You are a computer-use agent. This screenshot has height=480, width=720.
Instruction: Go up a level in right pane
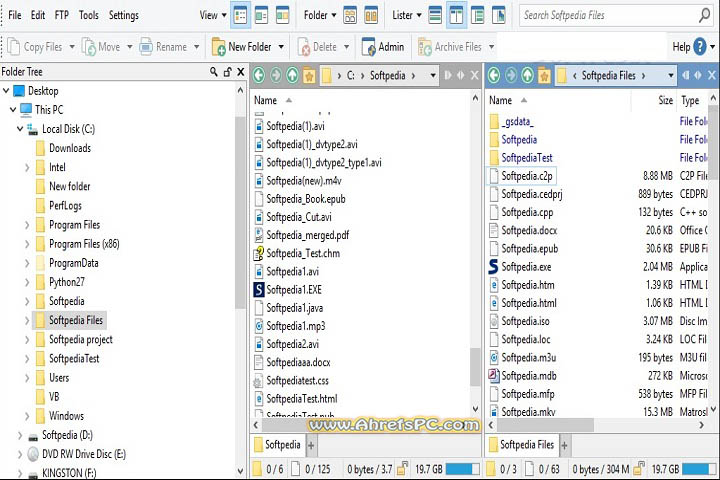click(x=528, y=75)
